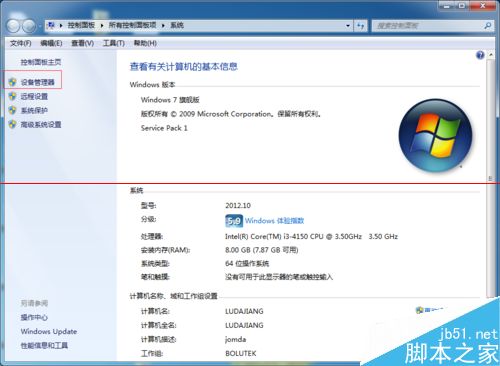
Task: Open the 工具(T) menu
Action: tap(114, 43)
